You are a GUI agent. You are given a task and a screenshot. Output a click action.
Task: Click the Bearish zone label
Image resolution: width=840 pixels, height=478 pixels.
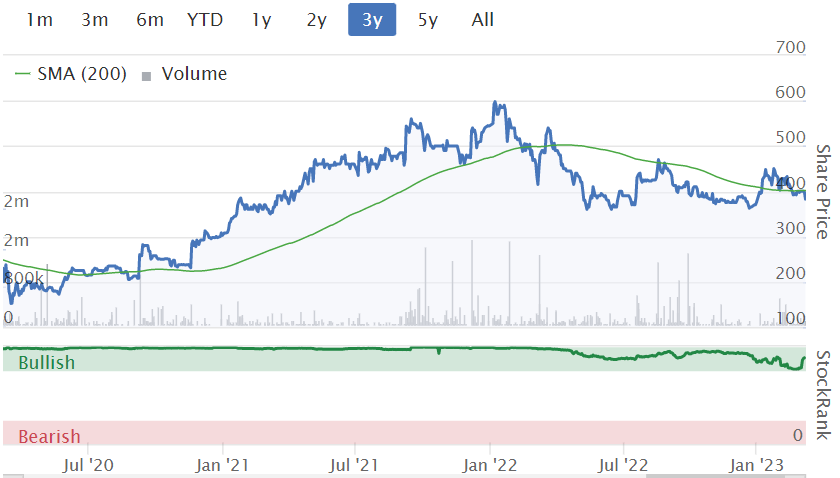tap(49, 436)
